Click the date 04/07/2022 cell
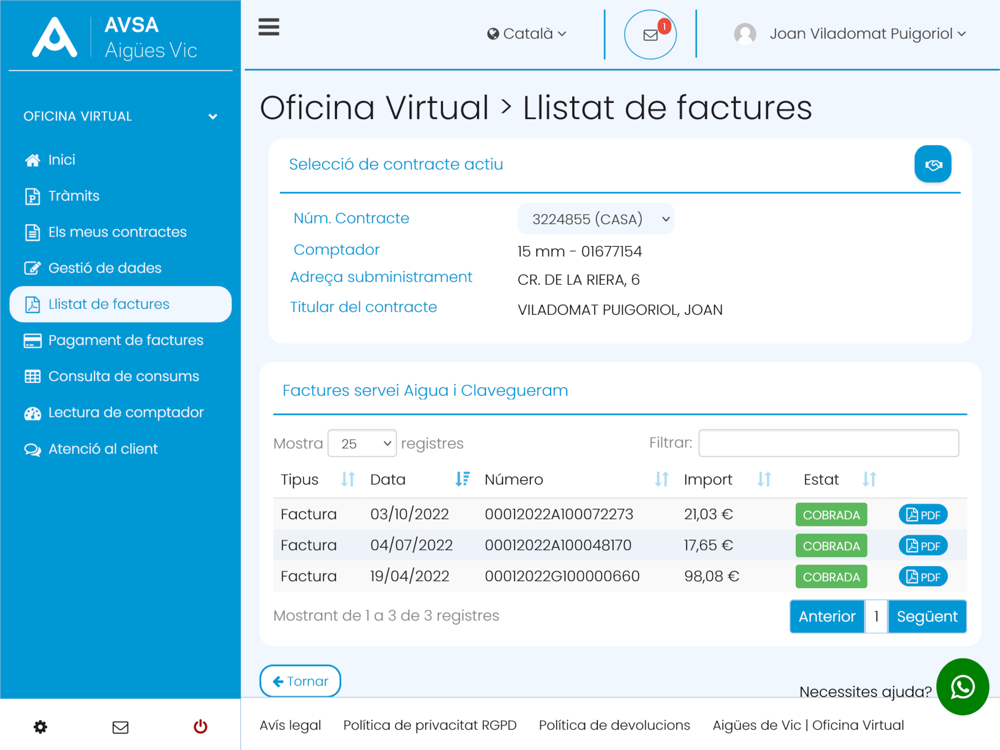This screenshot has height=750, width=1000. (411, 545)
